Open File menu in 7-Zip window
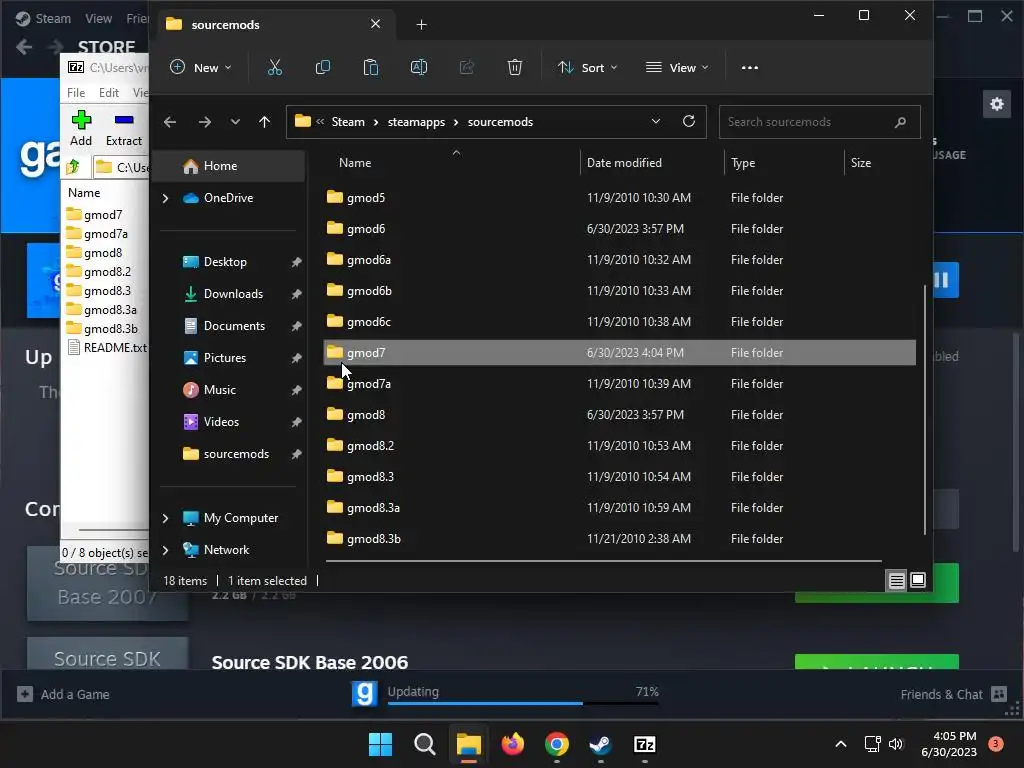 click(x=76, y=93)
